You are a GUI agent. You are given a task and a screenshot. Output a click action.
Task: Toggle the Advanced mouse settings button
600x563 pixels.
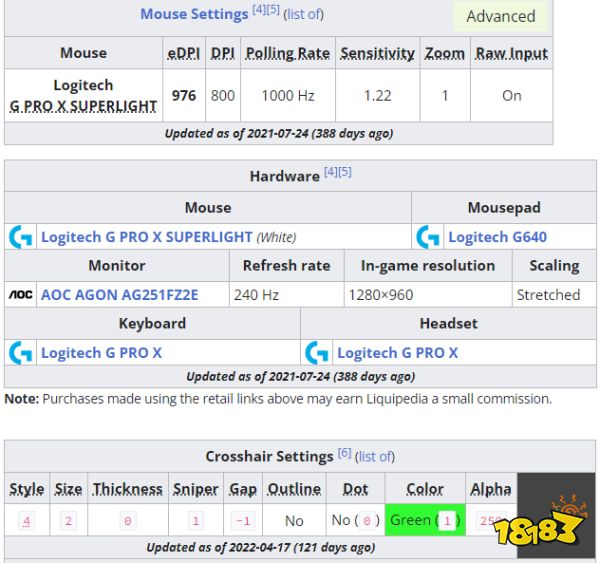[501, 16]
